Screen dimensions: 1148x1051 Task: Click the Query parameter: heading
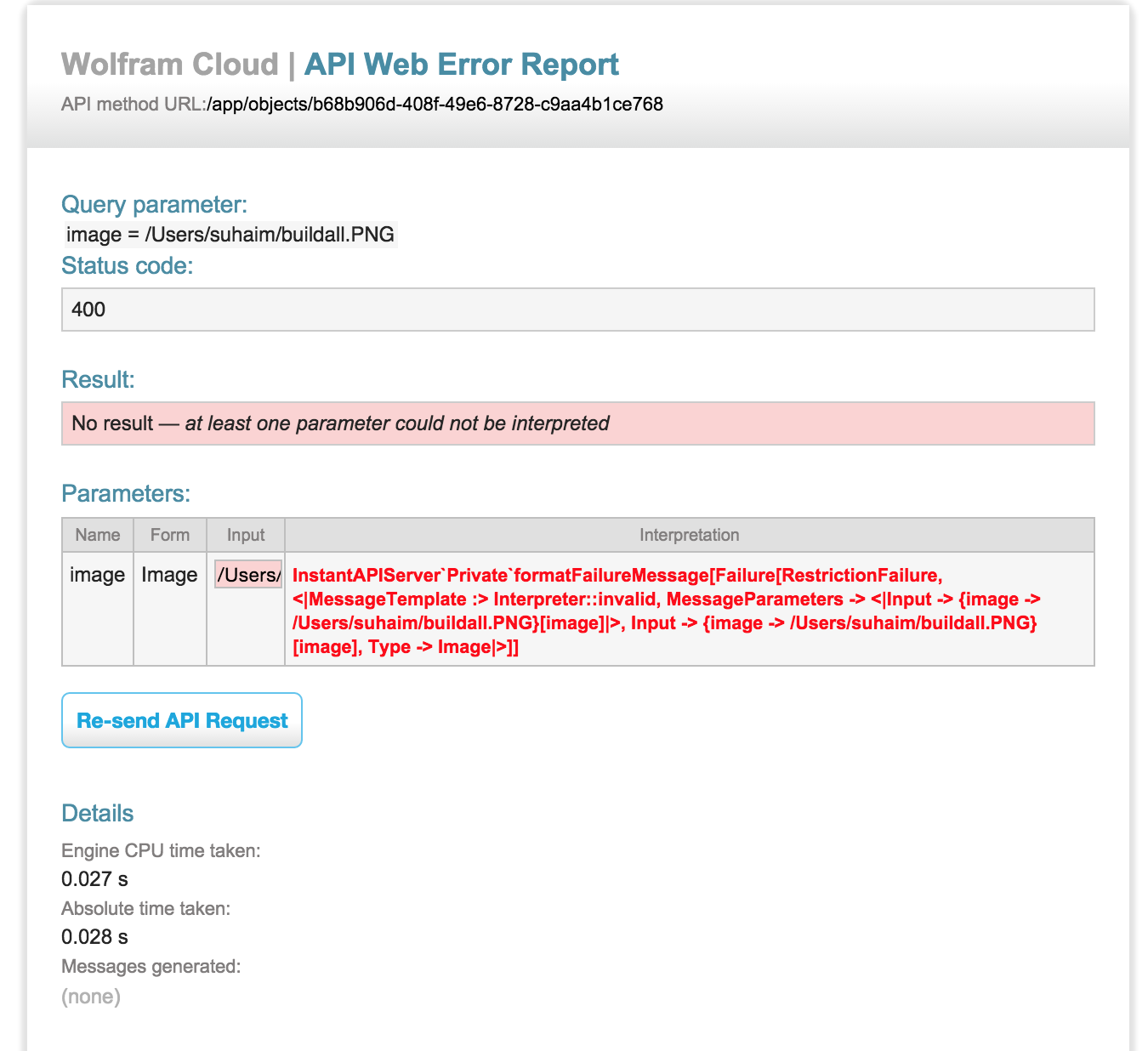click(x=155, y=205)
